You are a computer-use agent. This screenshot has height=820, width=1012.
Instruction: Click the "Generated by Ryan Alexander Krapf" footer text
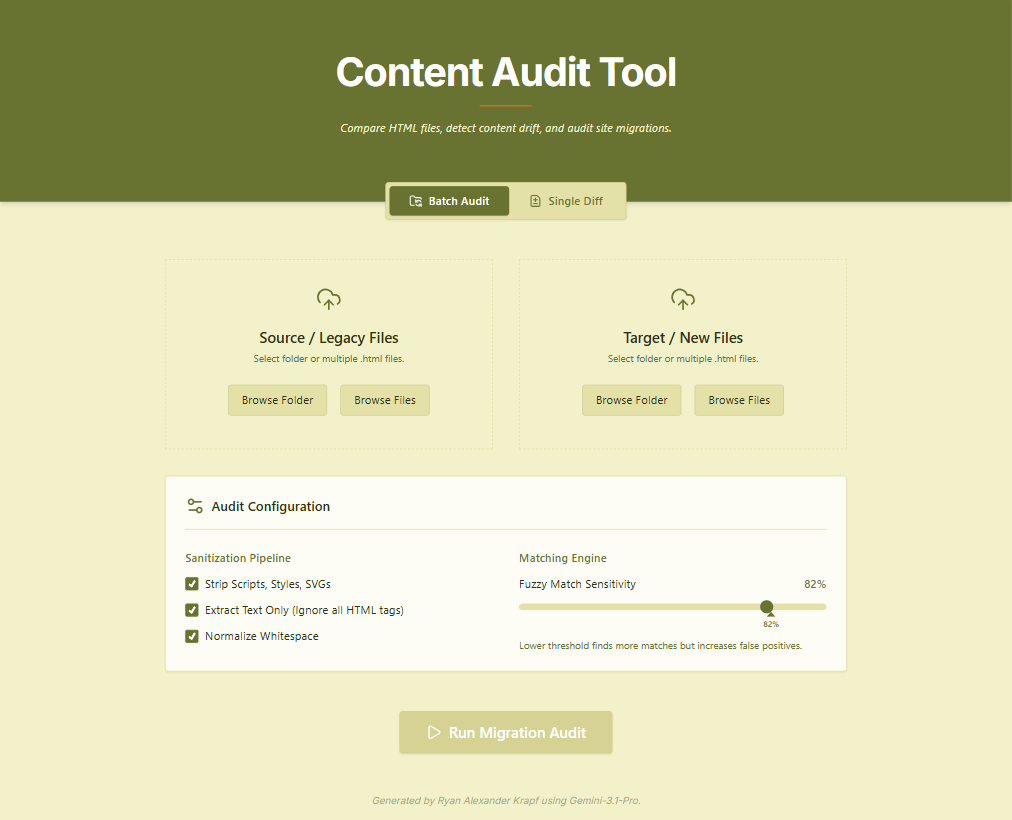[506, 801]
